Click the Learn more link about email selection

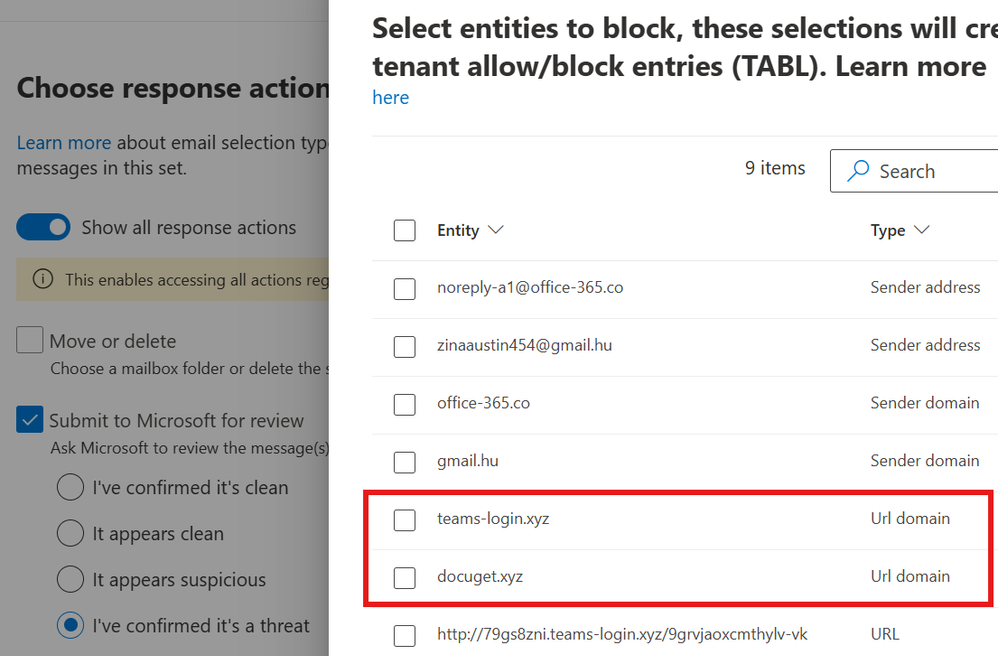click(64, 143)
